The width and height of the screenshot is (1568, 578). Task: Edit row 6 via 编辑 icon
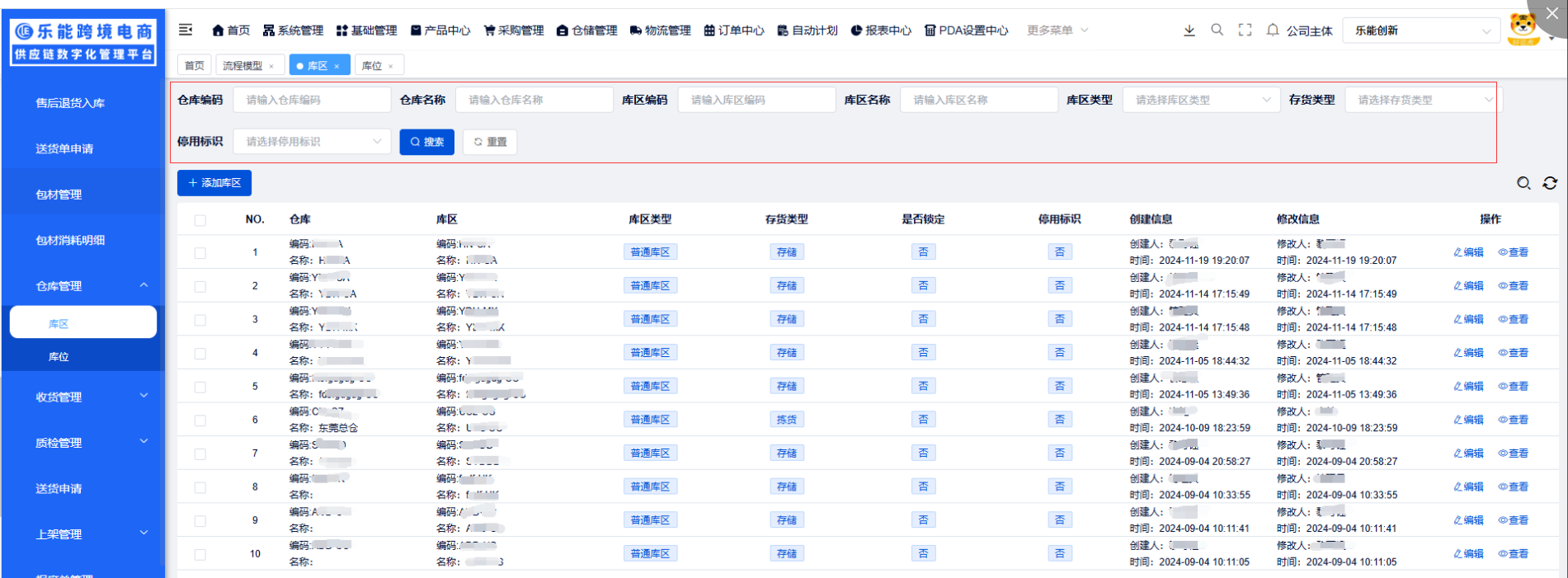click(1468, 420)
